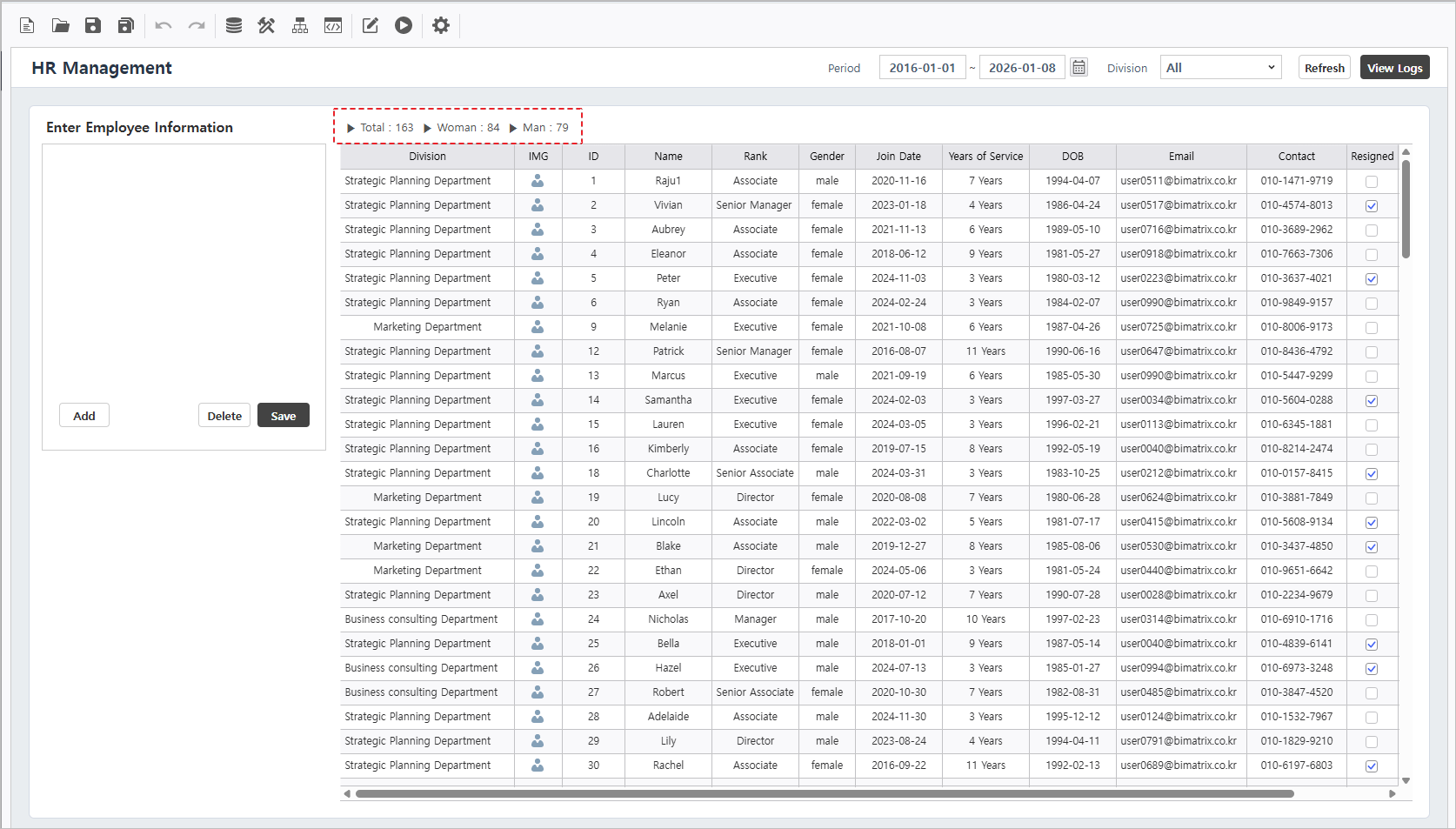
Task: Toggle Resigned checkbox for Samantha row
Action: [x=1372, y=401]
